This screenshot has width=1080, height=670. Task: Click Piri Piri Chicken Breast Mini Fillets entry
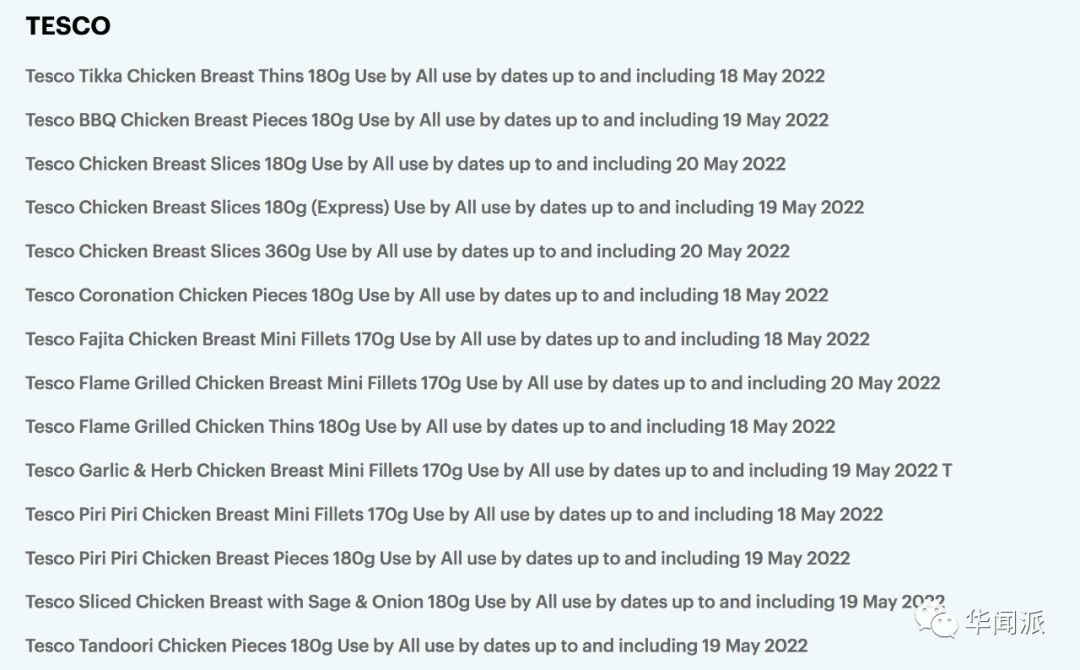(x=455, y=514)
